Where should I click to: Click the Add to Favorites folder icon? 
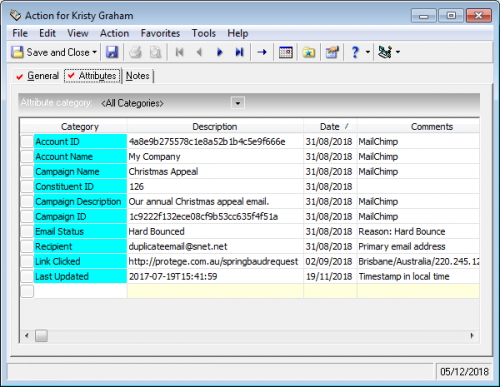pyautogui.click(x=309, y=52)
